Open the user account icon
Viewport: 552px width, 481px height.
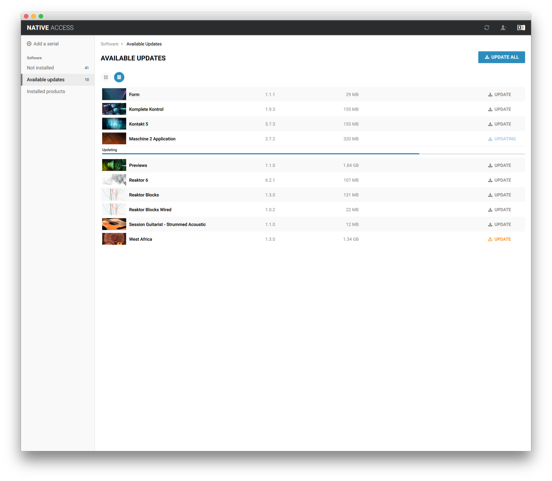(x=503, y=27)
